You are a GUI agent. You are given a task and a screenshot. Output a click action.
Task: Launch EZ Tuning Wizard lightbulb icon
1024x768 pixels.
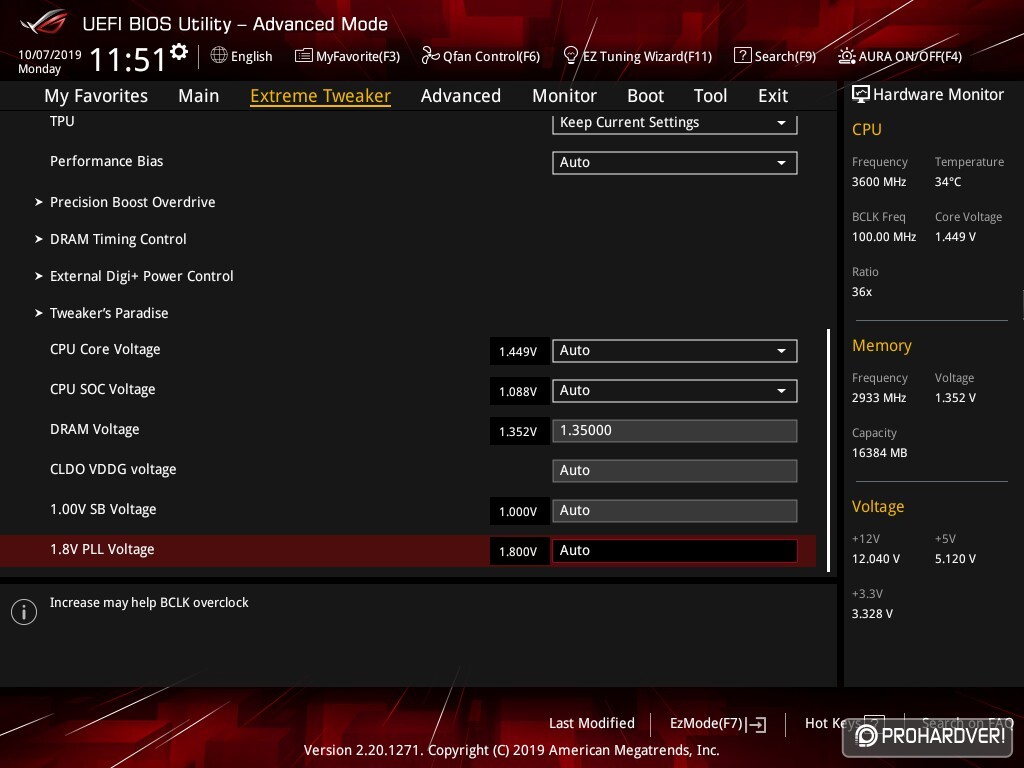(570, 56)
